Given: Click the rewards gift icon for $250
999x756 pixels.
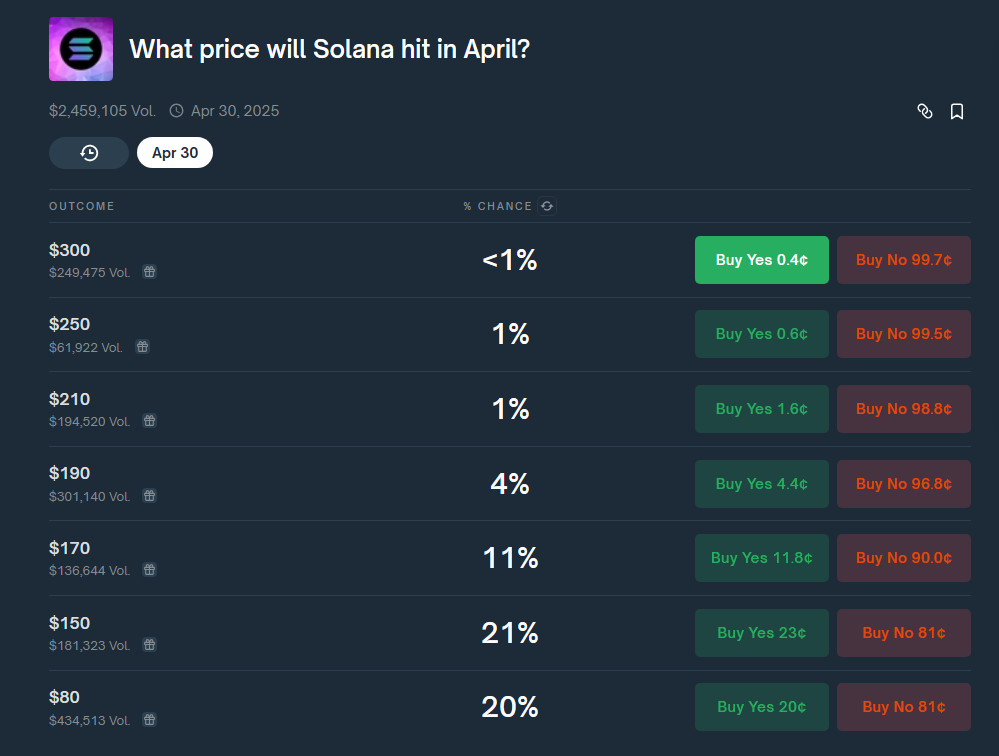Looking at the screenshot, I should (142, 347).
